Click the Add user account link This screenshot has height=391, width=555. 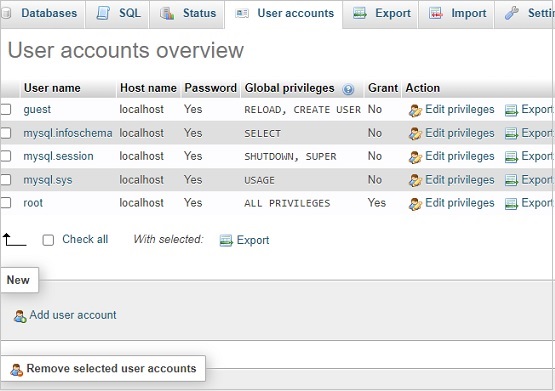click(x=73, y=315)
